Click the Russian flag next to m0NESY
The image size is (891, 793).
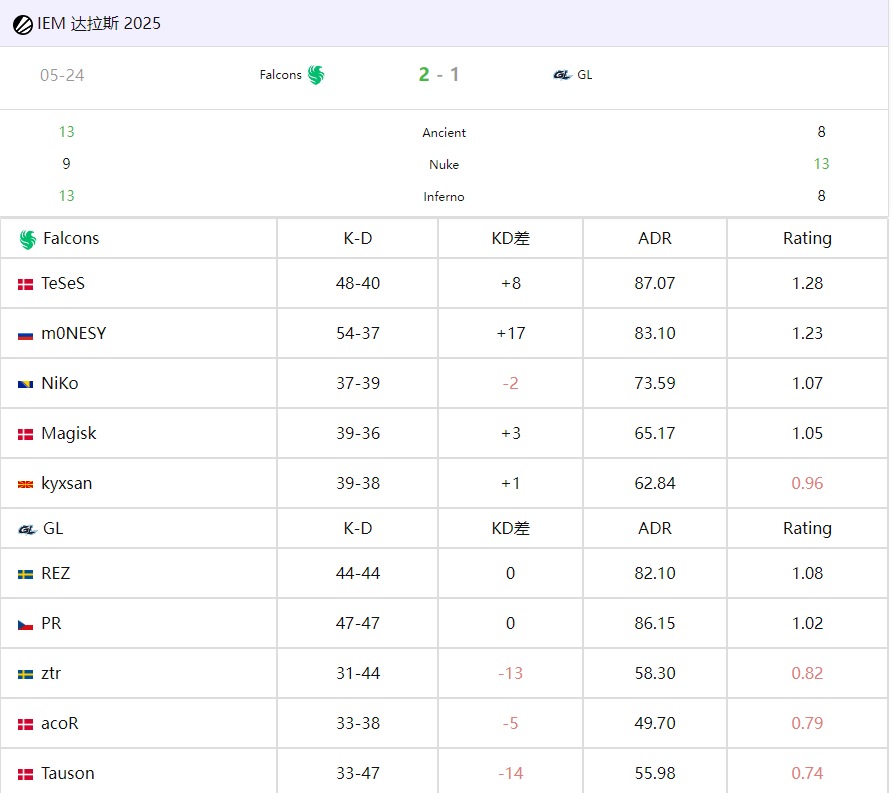click(26, 335)
